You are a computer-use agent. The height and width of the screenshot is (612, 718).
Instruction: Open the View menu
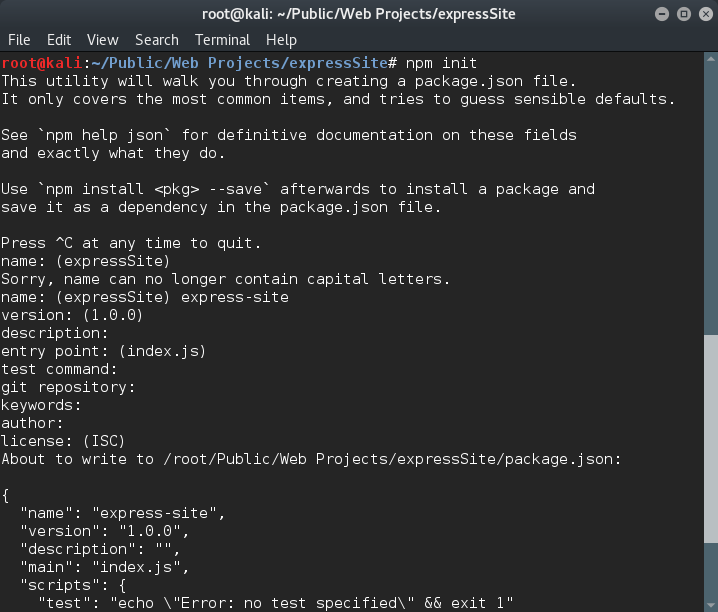pyautogui.click(x=102, y=40)
